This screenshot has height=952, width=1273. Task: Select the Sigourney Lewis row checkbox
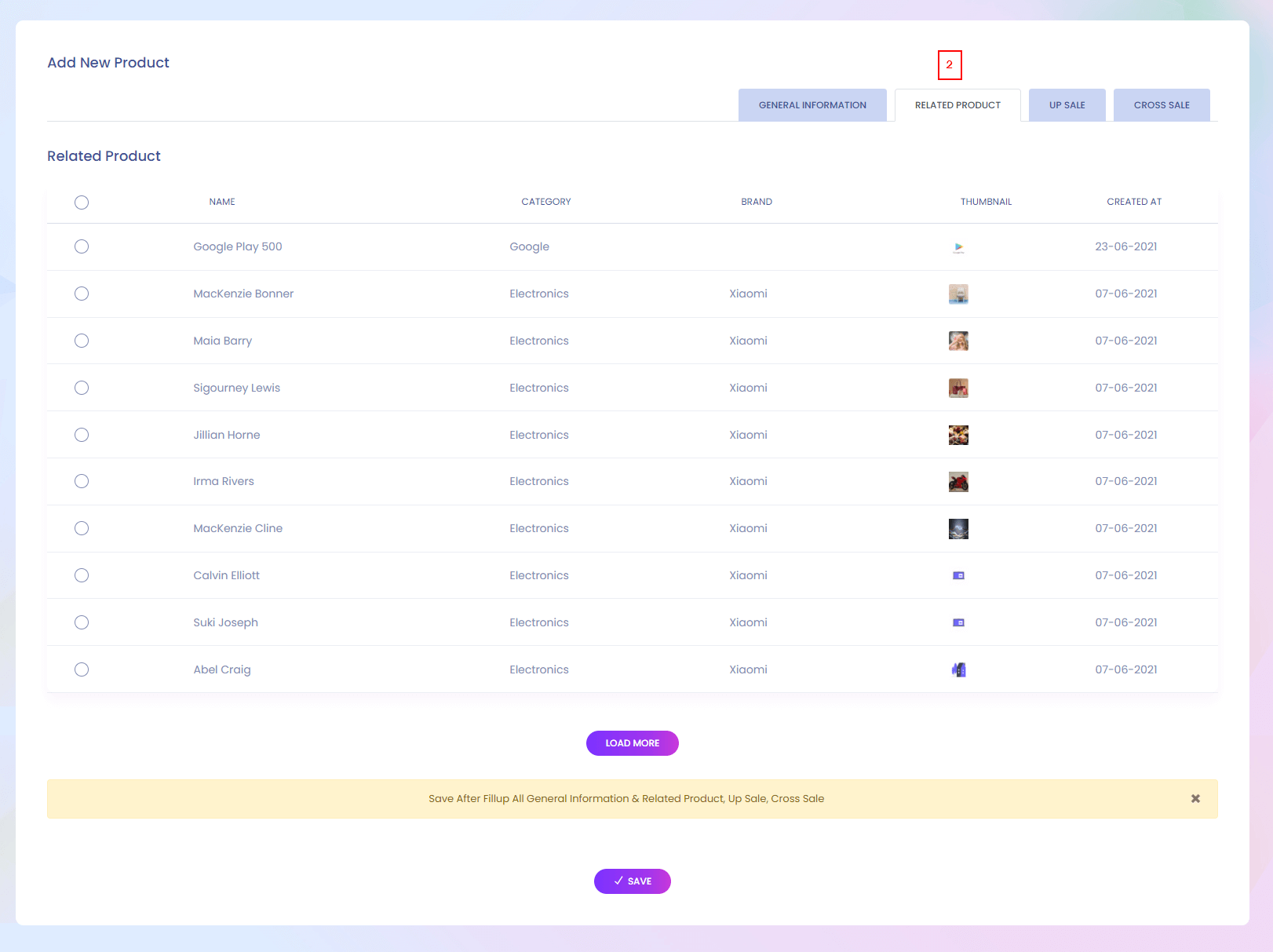click(82, 388)
